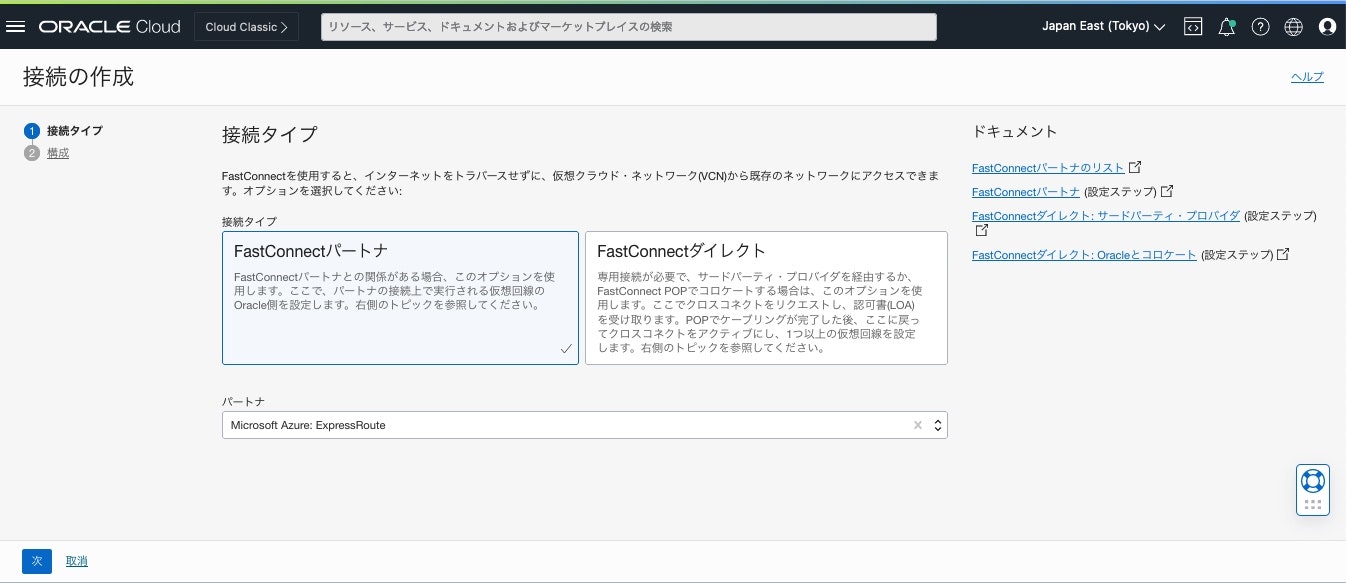Open the ヘルプ link
Viewport: 1346px width, 583px height.
click(x=1307, y=77)
